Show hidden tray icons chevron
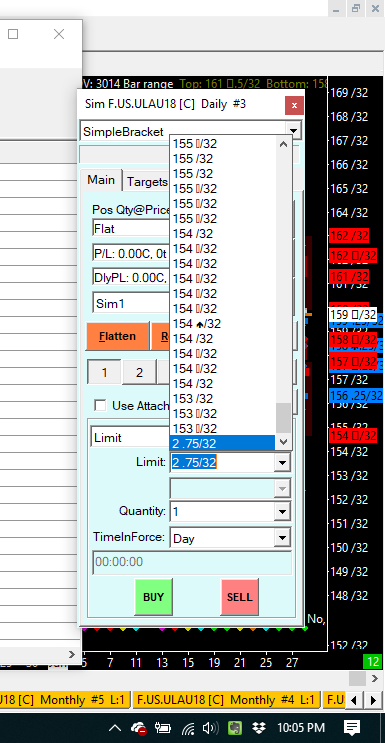This screenshot has width=385, height=743. click(x=115, y=728)
